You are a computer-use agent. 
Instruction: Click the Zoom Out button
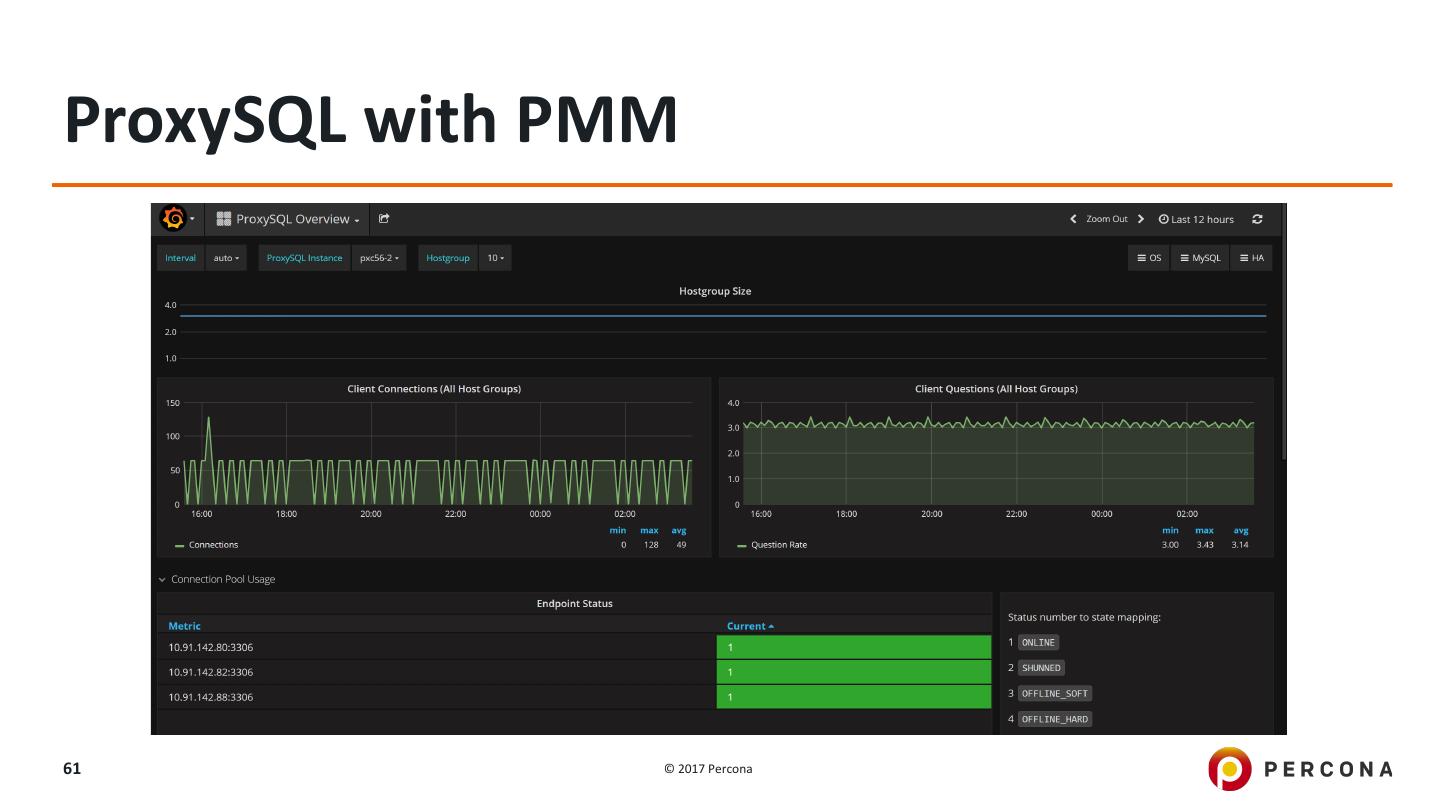click(1107, 219)
